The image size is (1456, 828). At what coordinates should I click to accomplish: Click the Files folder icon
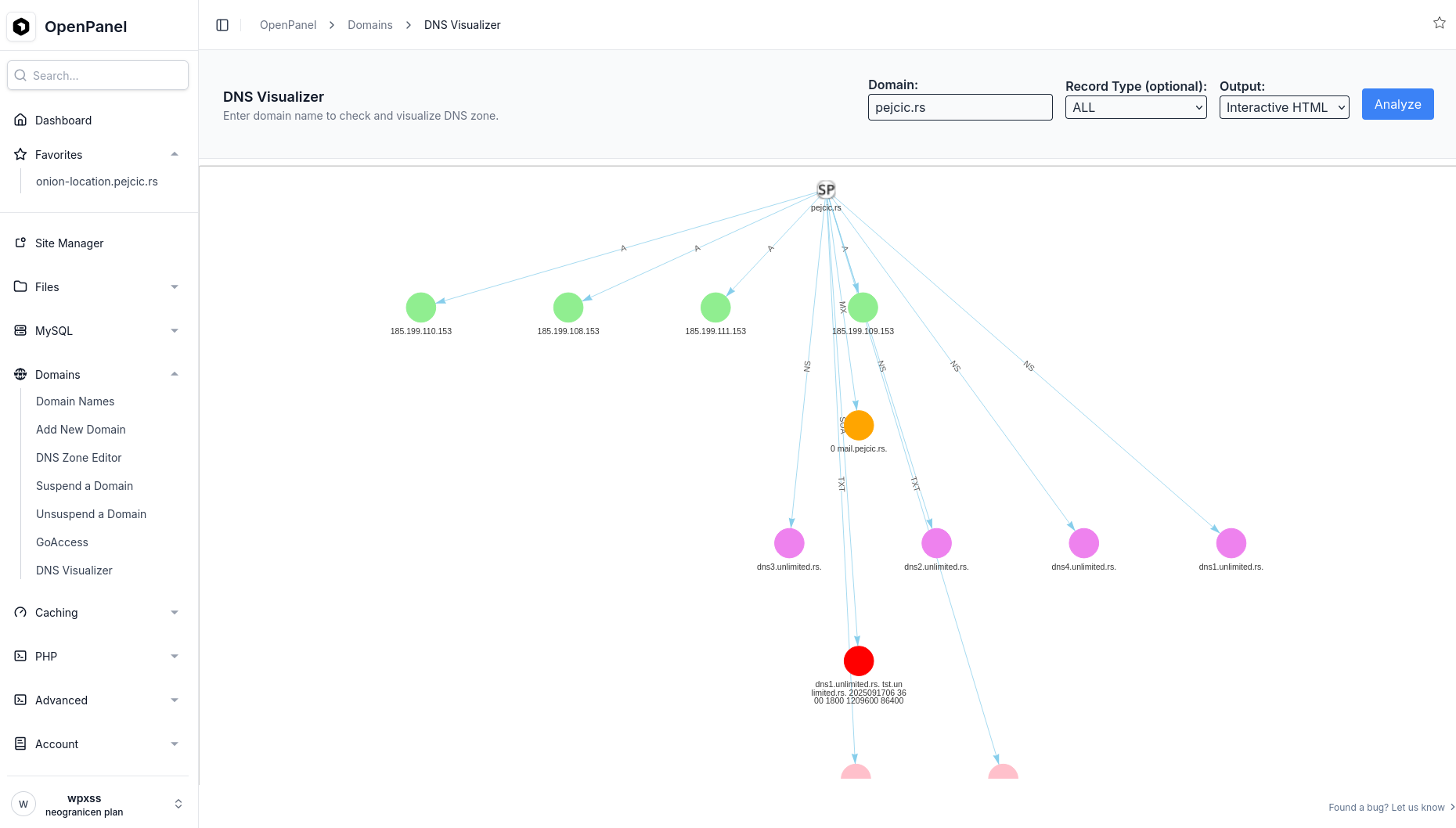[20, 286]
